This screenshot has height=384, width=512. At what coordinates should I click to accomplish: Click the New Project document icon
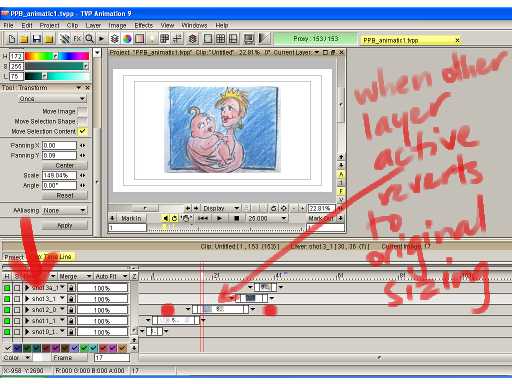tap(12, 39)
